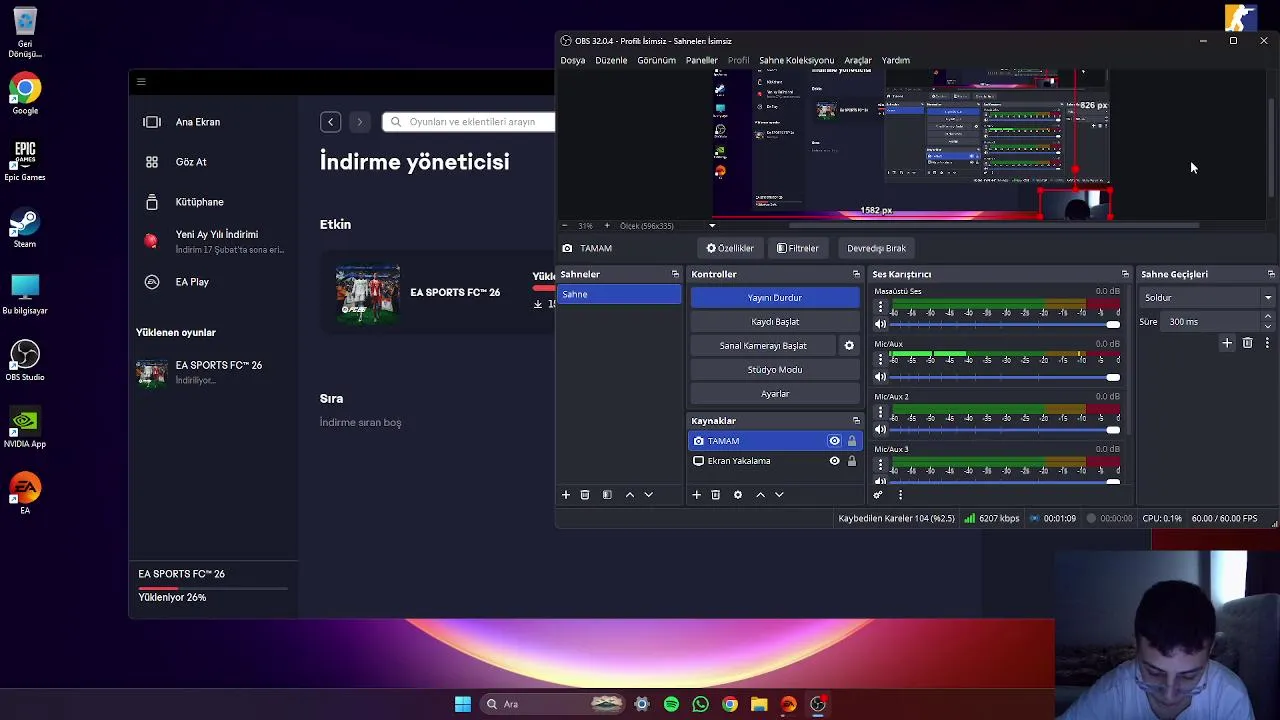Open transition properties three-dot menu
The image size is (1280, 720).
[x=1267, y=343]
